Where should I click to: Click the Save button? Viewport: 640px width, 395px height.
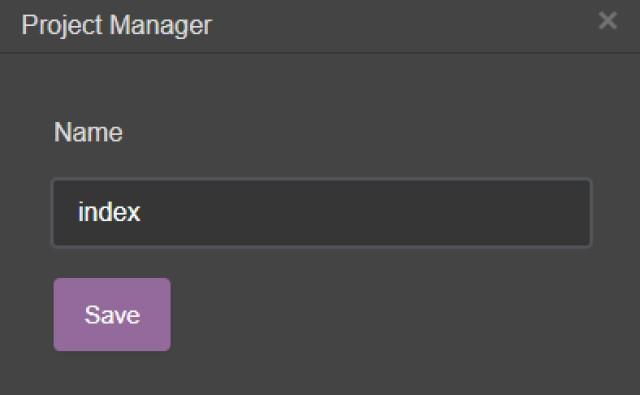point(112,314)
